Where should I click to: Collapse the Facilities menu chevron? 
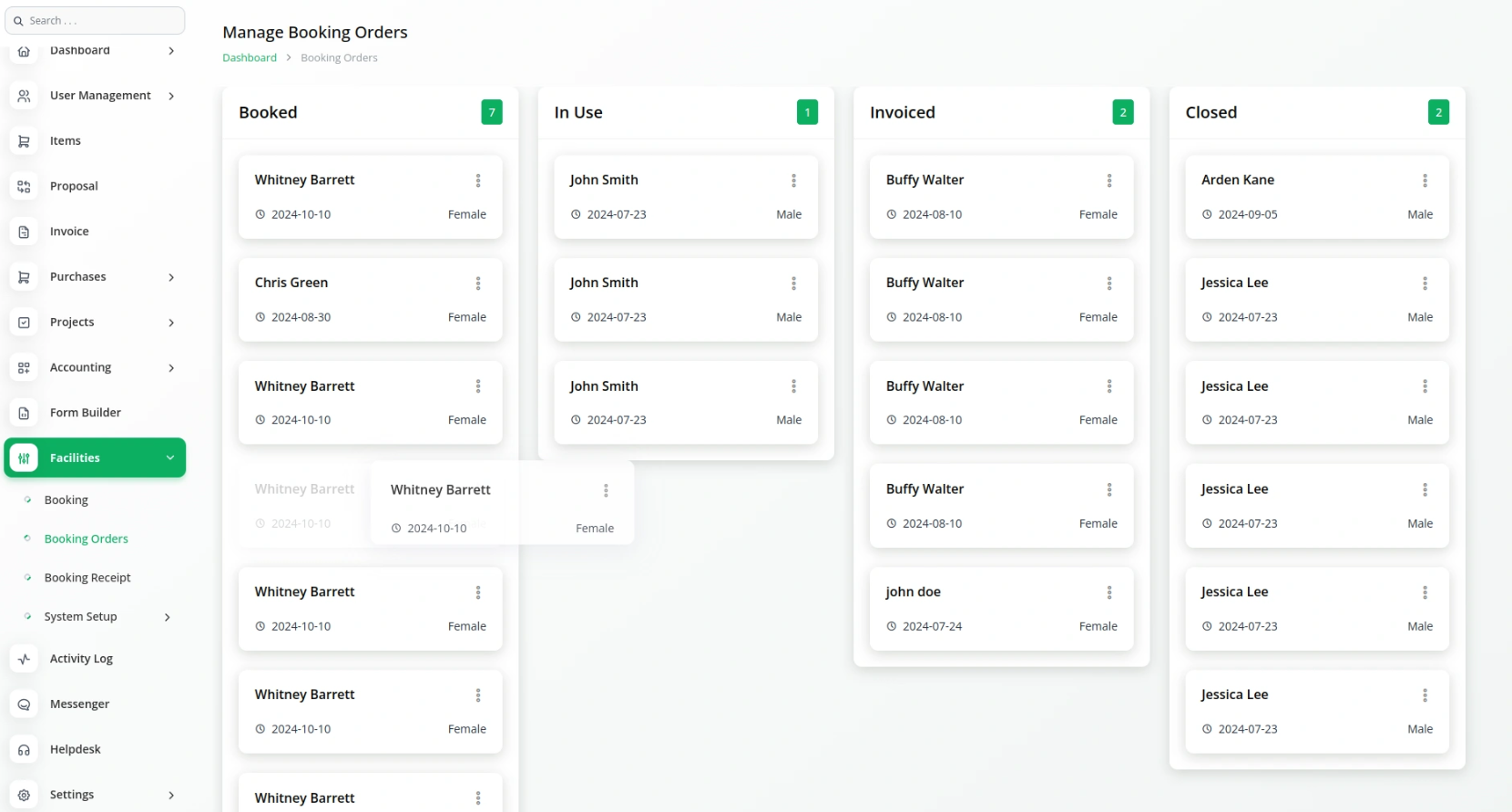(170, 457)
